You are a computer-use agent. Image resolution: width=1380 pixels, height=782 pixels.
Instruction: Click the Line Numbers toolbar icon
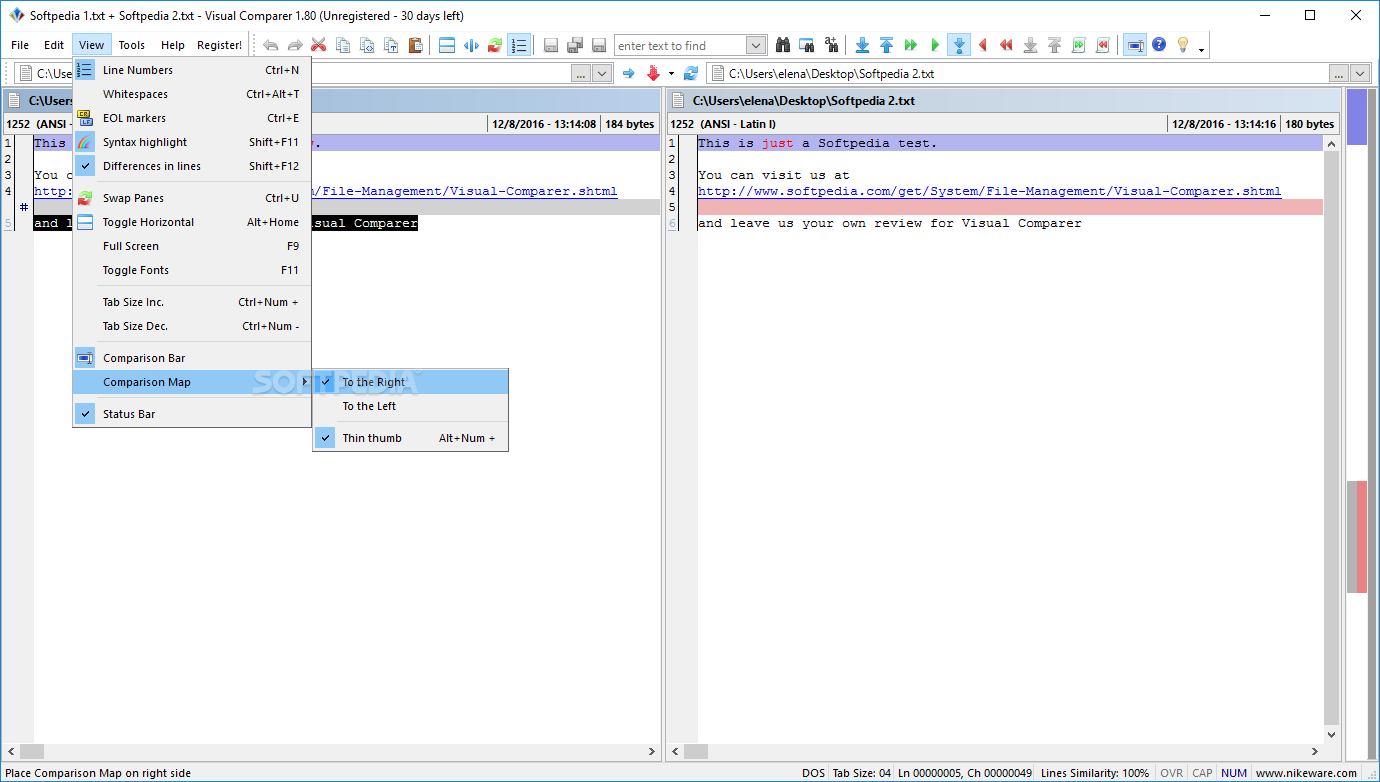point(519,45)
